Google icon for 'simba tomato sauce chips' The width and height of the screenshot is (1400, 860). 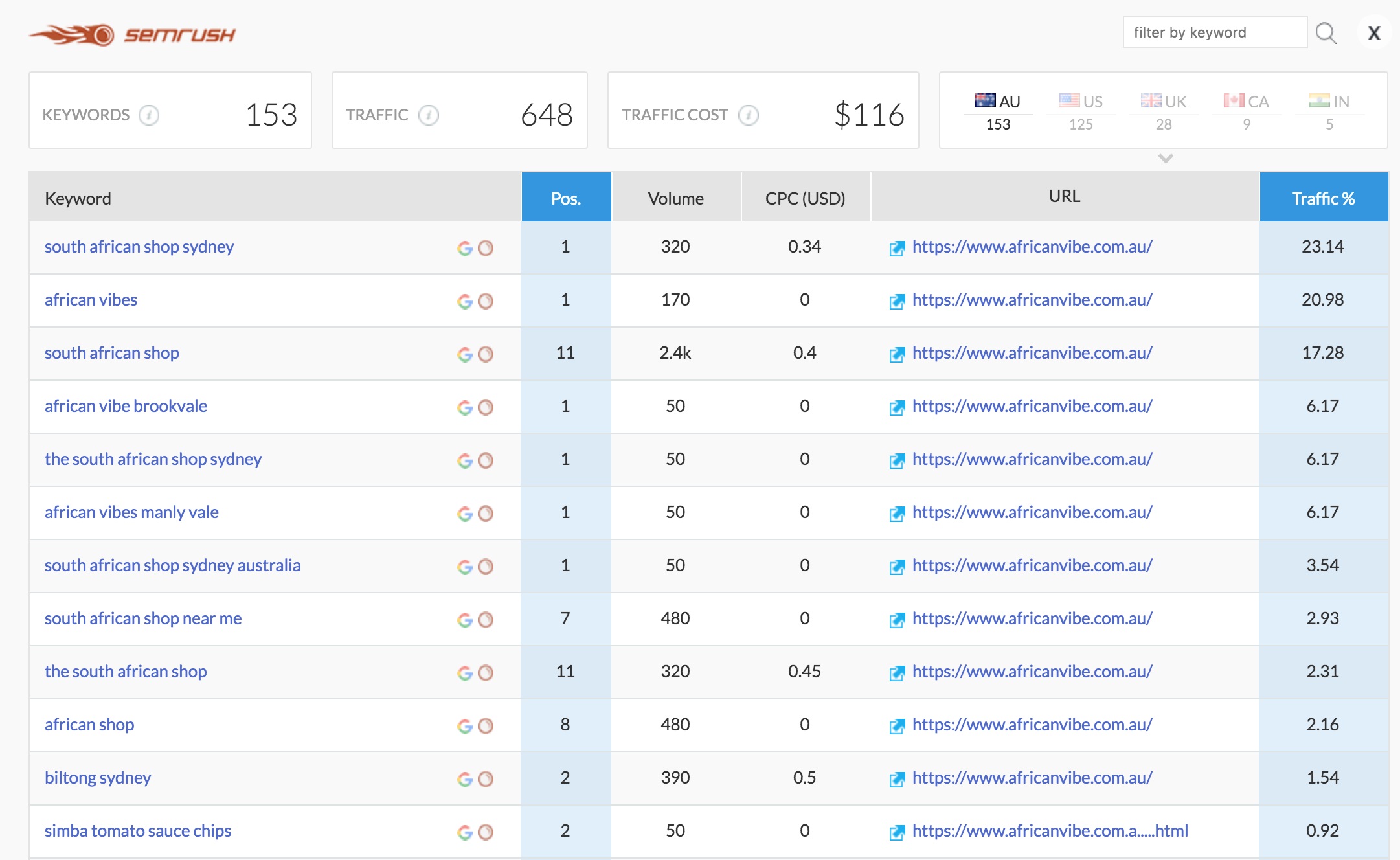(465, 832)
